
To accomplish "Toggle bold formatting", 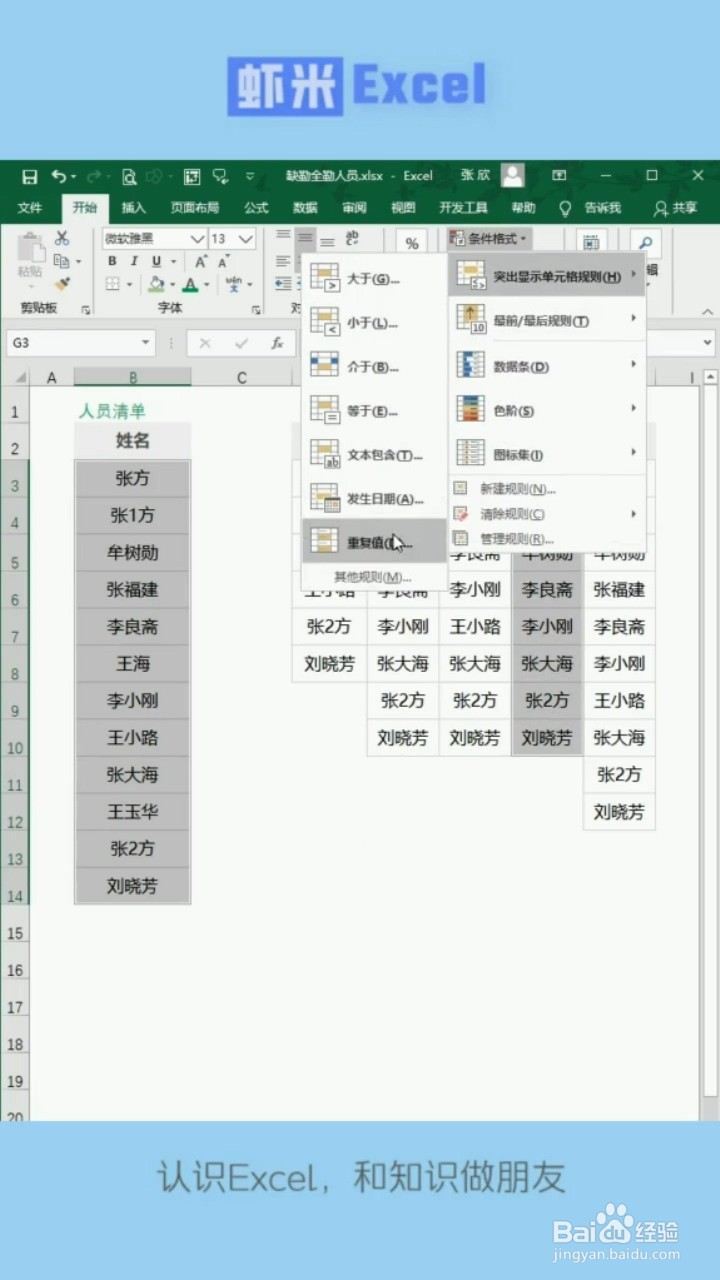I will tap(112, 261).
